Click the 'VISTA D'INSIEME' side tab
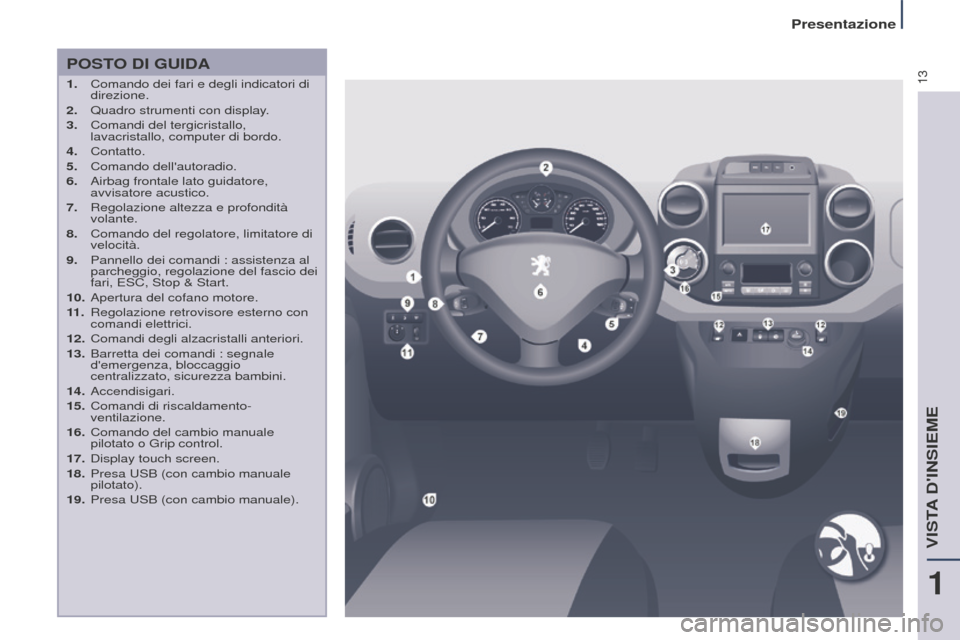The width and height of the screenshot is (960, 640). (x=932, y=477)
